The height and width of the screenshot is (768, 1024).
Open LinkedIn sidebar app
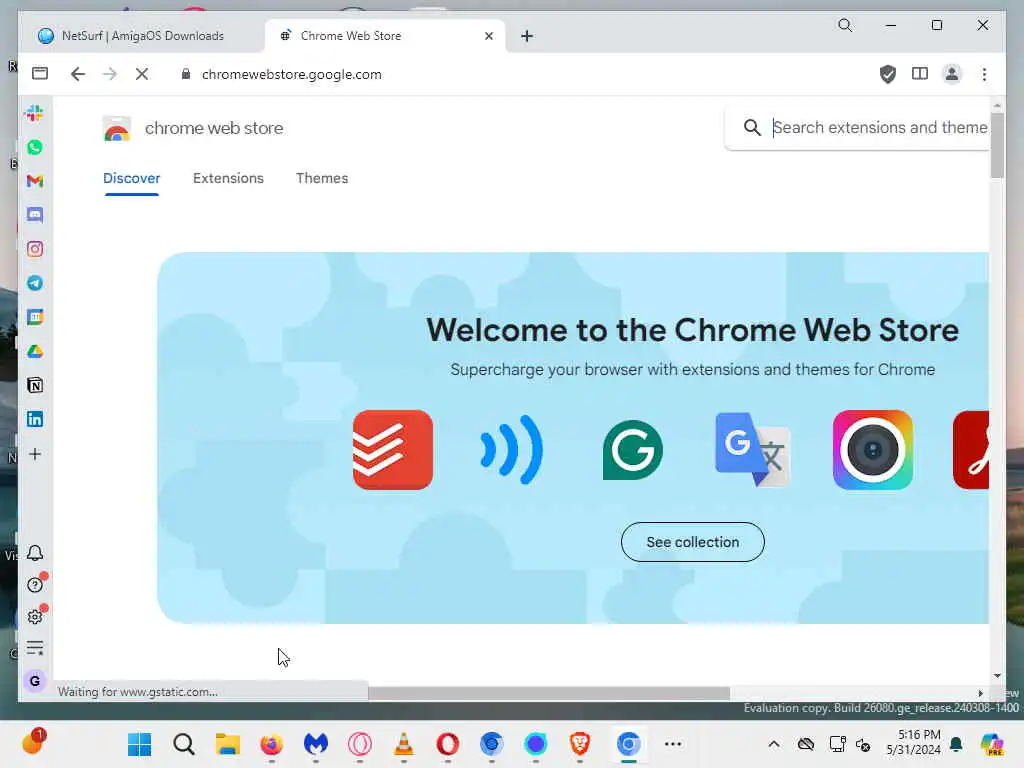point(35,419)
